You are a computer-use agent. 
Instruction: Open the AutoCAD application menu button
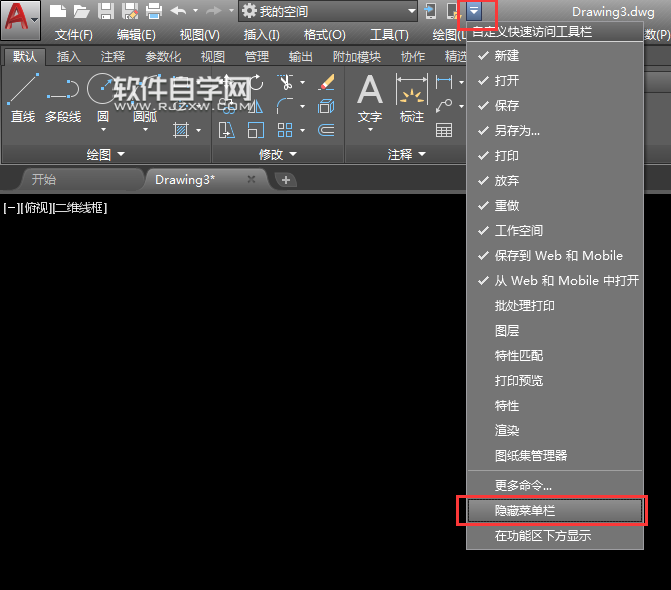point(21,19)
